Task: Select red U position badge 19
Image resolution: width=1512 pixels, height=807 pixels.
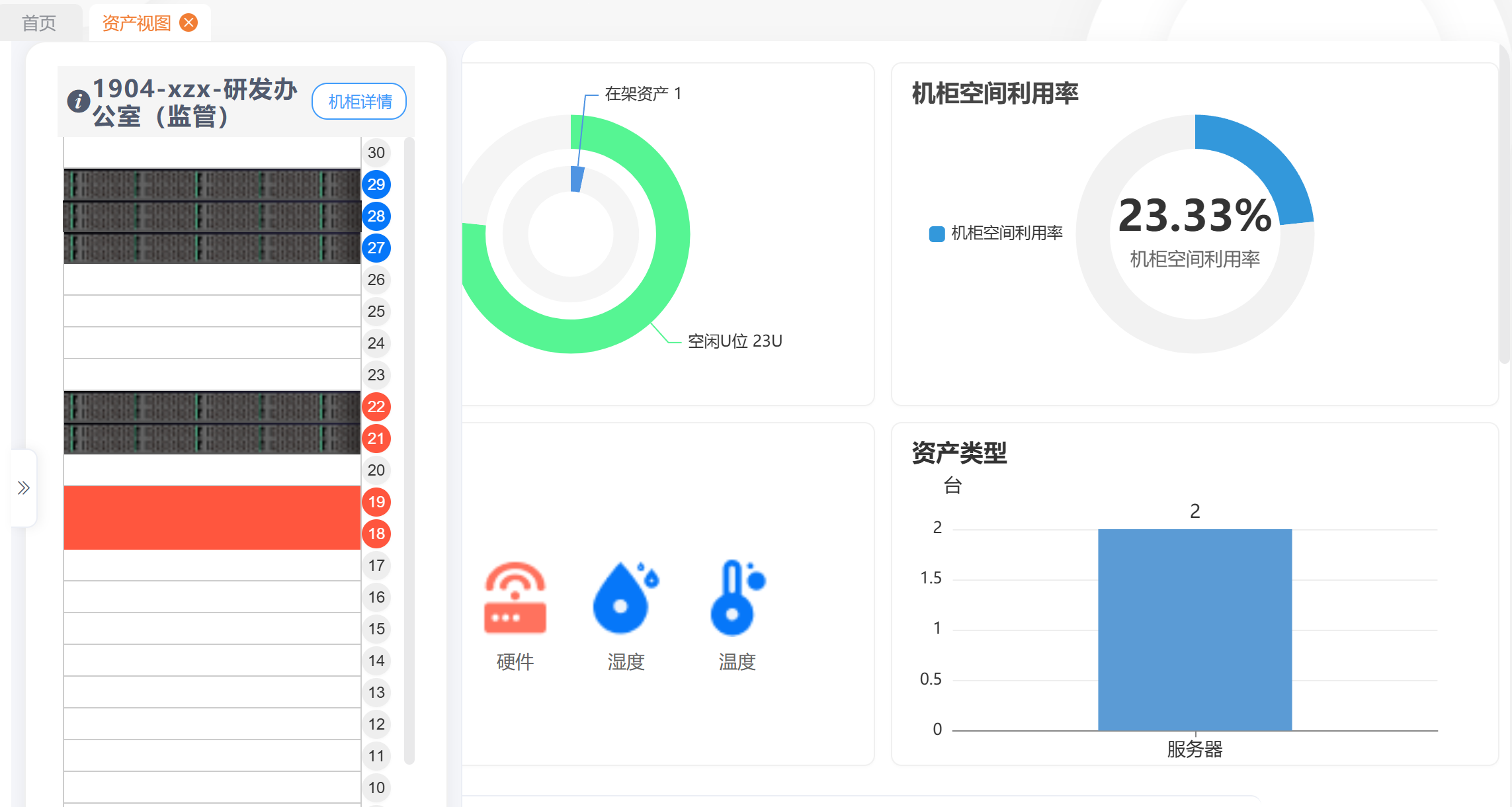Action: pyautogui.click(x=376, y=502)
